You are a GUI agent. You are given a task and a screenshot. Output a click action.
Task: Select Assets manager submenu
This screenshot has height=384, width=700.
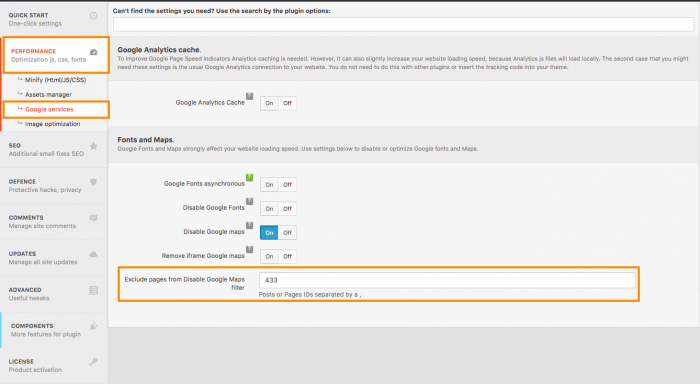(x=48, y=95)
